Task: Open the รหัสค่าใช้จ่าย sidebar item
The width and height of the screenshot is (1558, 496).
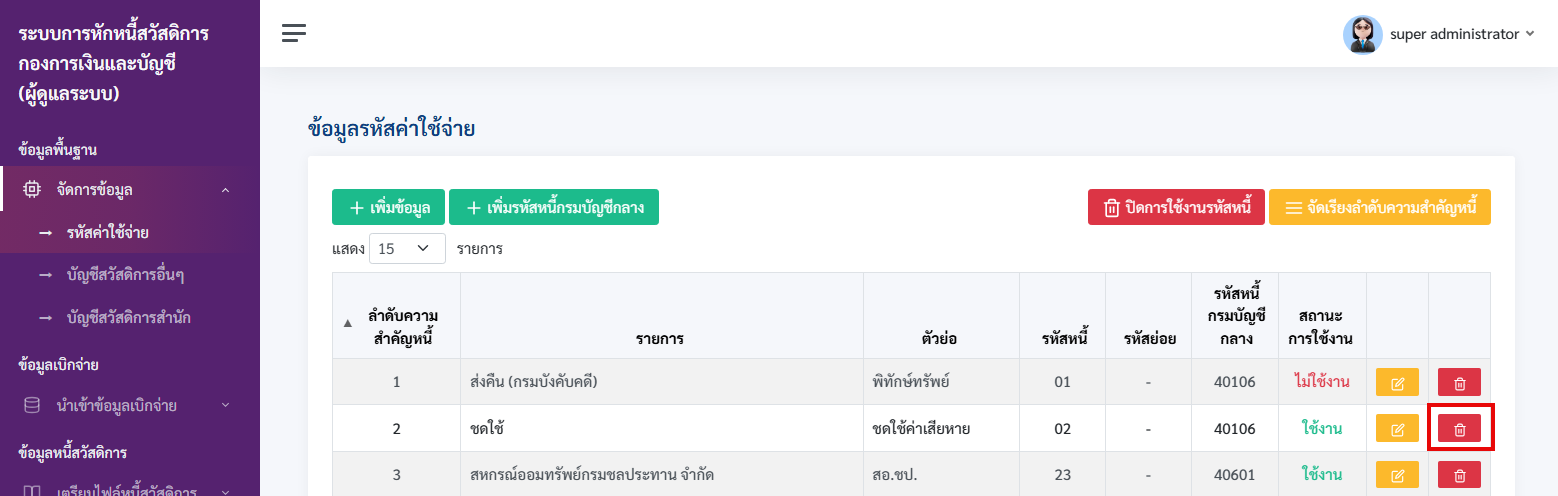Action: click(108, 232)
